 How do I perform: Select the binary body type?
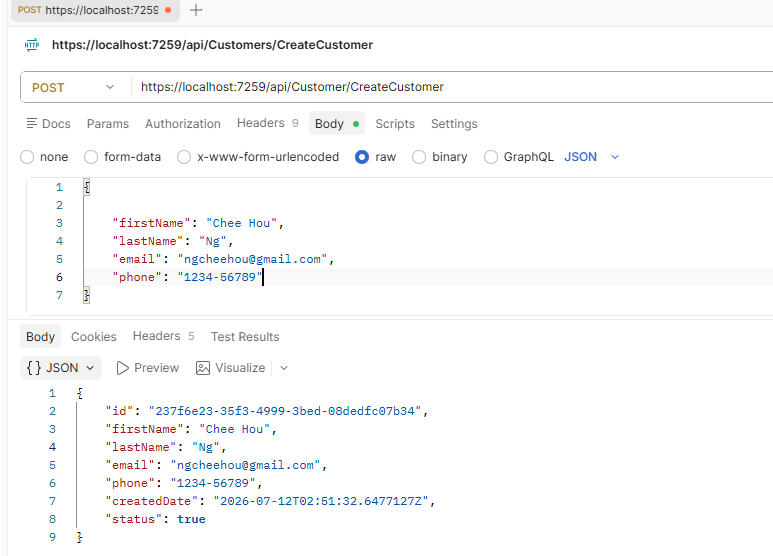[419, 157]
